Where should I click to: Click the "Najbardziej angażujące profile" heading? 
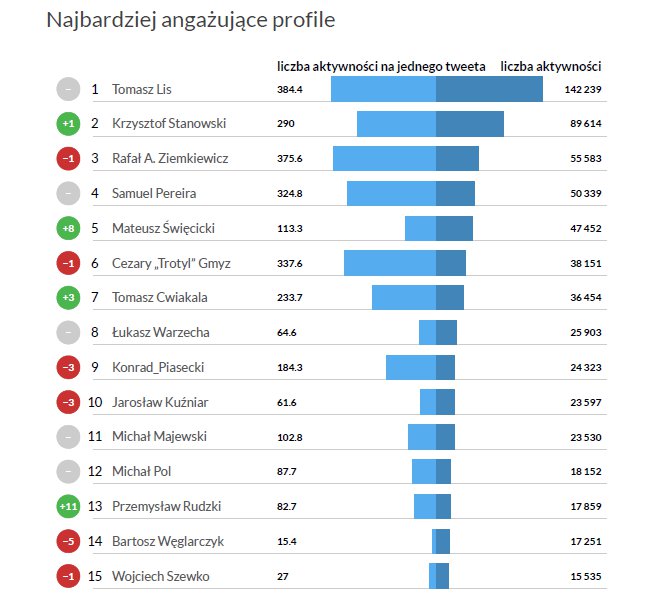point(191,20)
